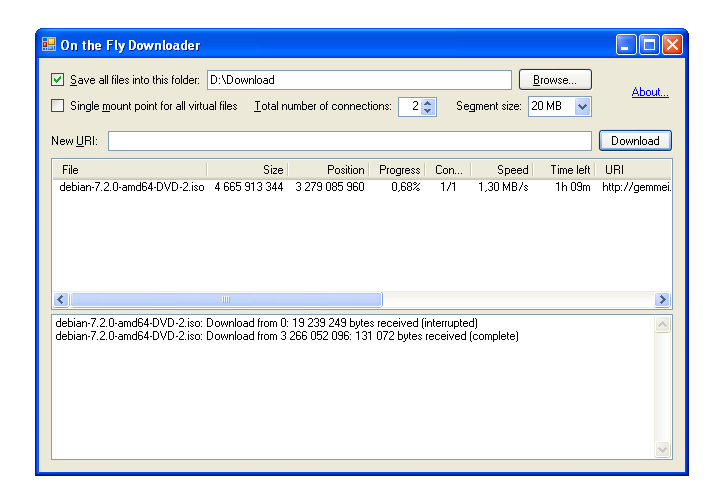Toggle Save all files into this folder checkbox
Viewport: 724px width, 500px height.
57,80
